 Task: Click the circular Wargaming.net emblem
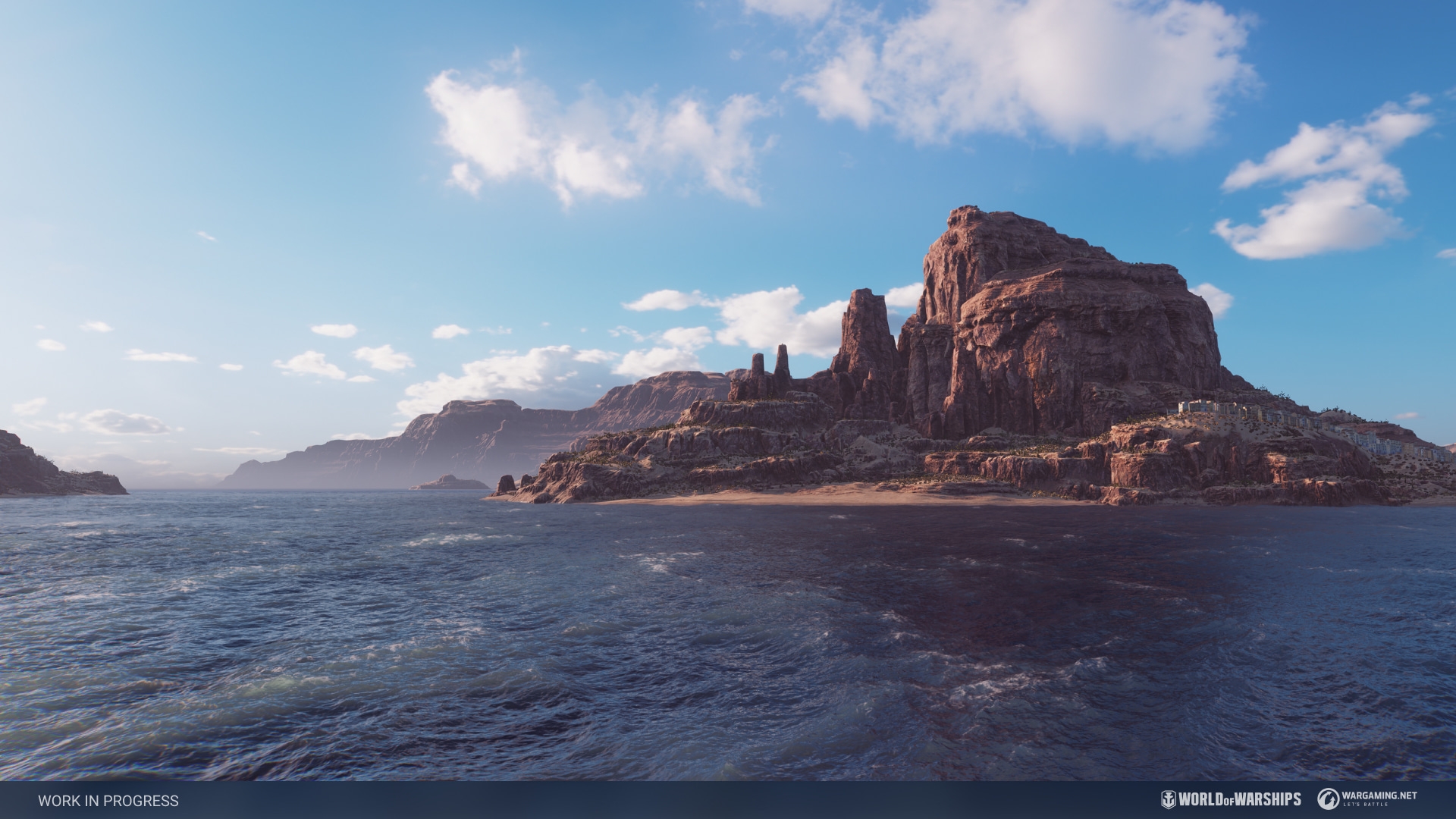[x=1328, y=799]
